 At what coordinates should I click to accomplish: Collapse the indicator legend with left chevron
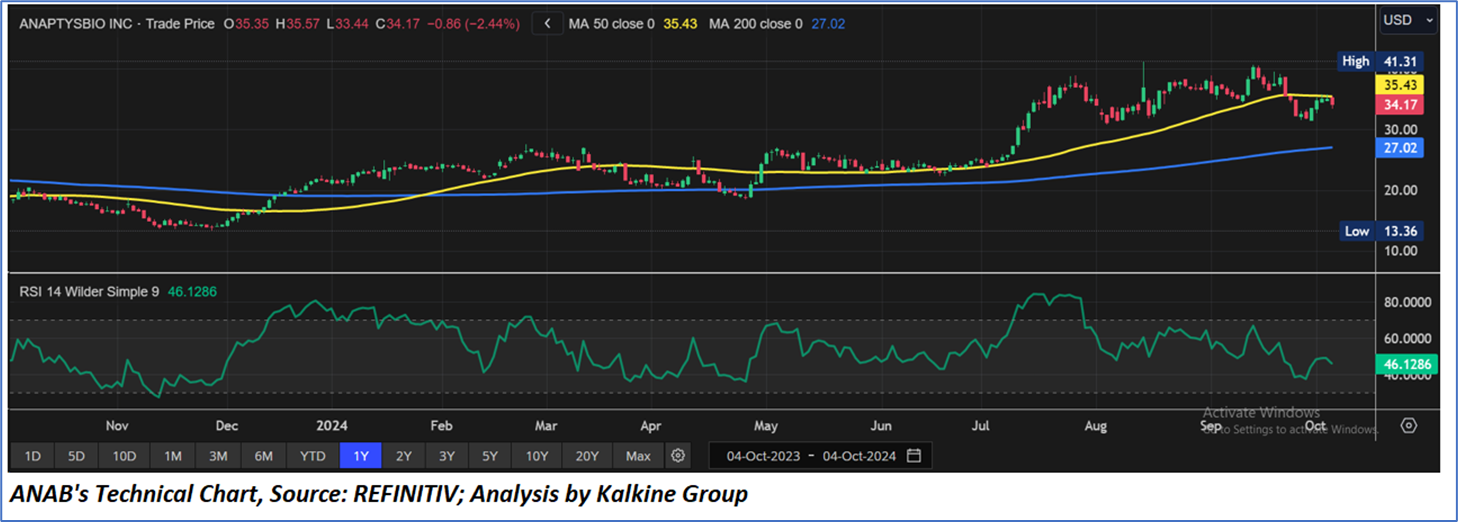(547, 23)
